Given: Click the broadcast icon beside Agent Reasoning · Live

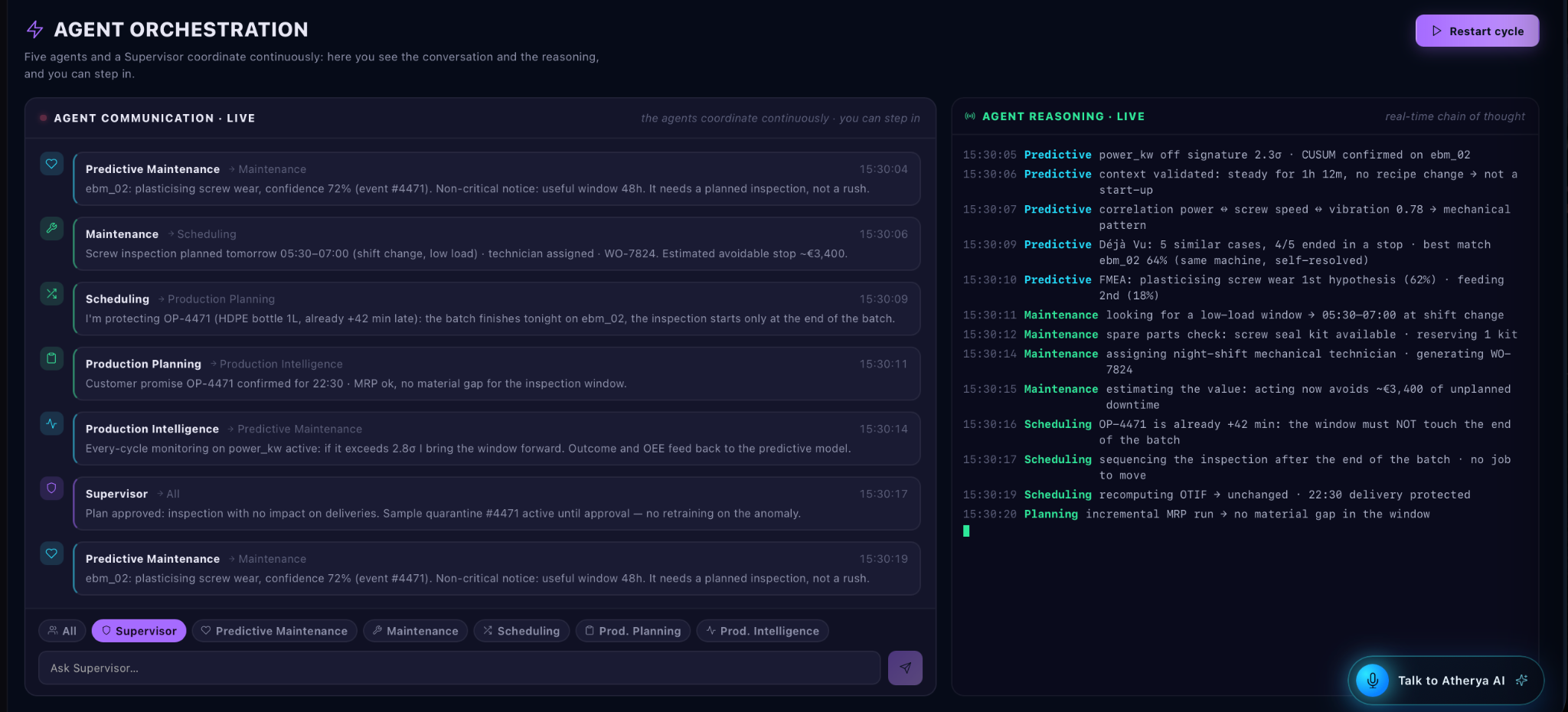Looking at the screenshot, I should pos(970,116).
